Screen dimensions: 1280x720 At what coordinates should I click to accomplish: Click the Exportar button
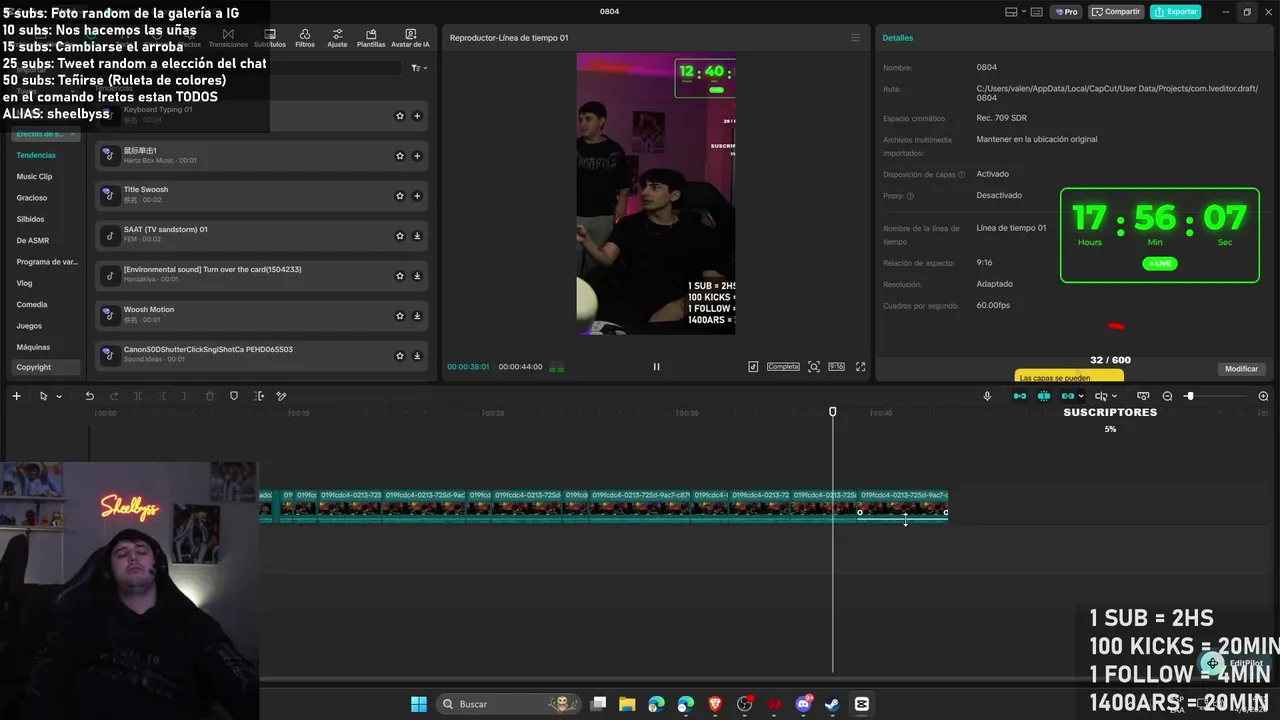(x=1176, y=12)
